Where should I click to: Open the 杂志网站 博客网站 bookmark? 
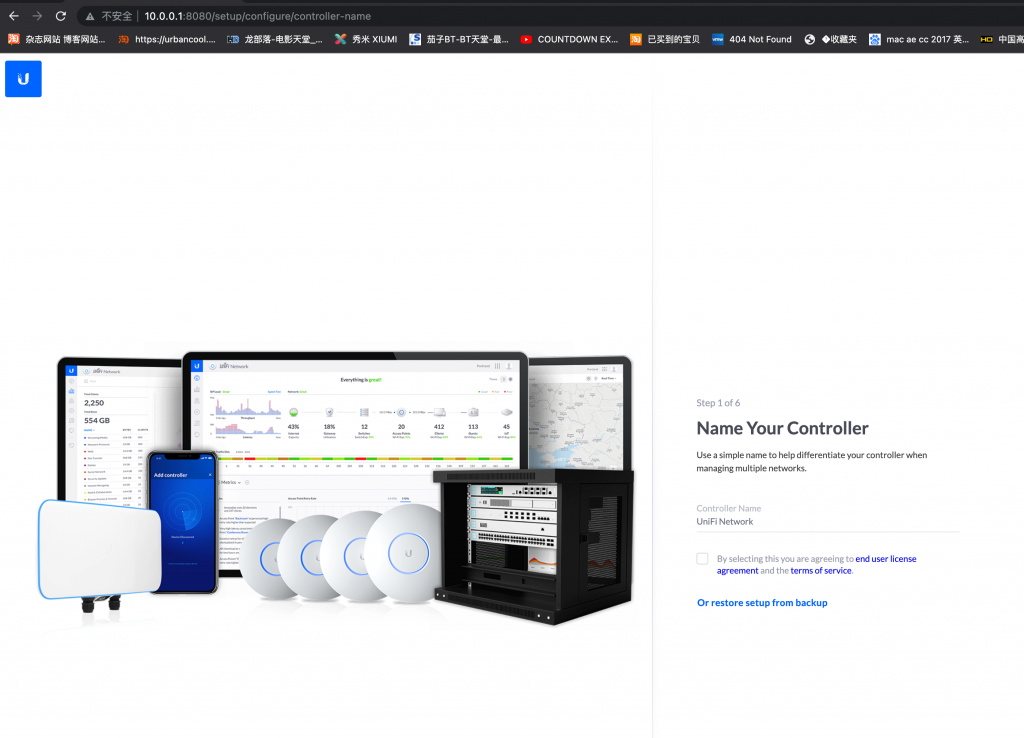[x=57, y=39]
